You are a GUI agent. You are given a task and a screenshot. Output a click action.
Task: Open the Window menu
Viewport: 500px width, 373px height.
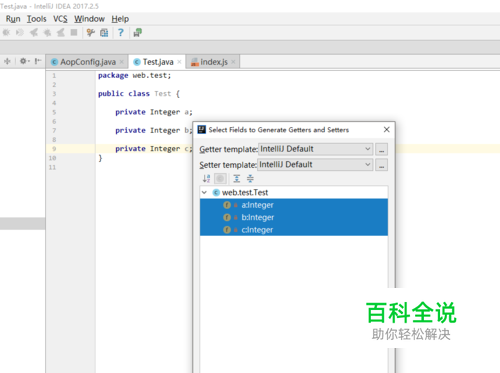[x=89, y=19]
